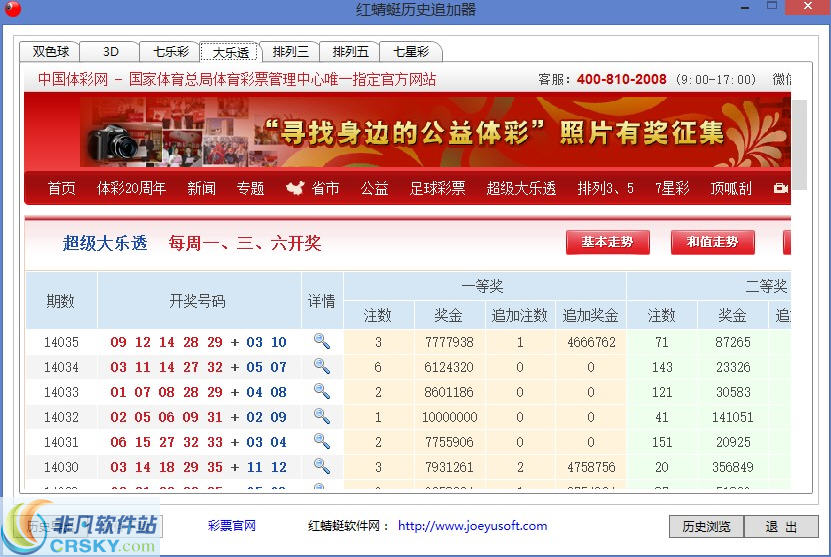Open 专题 in the navigation bar
Viewport: 831px width, 557px height.
tap(250, 188)
